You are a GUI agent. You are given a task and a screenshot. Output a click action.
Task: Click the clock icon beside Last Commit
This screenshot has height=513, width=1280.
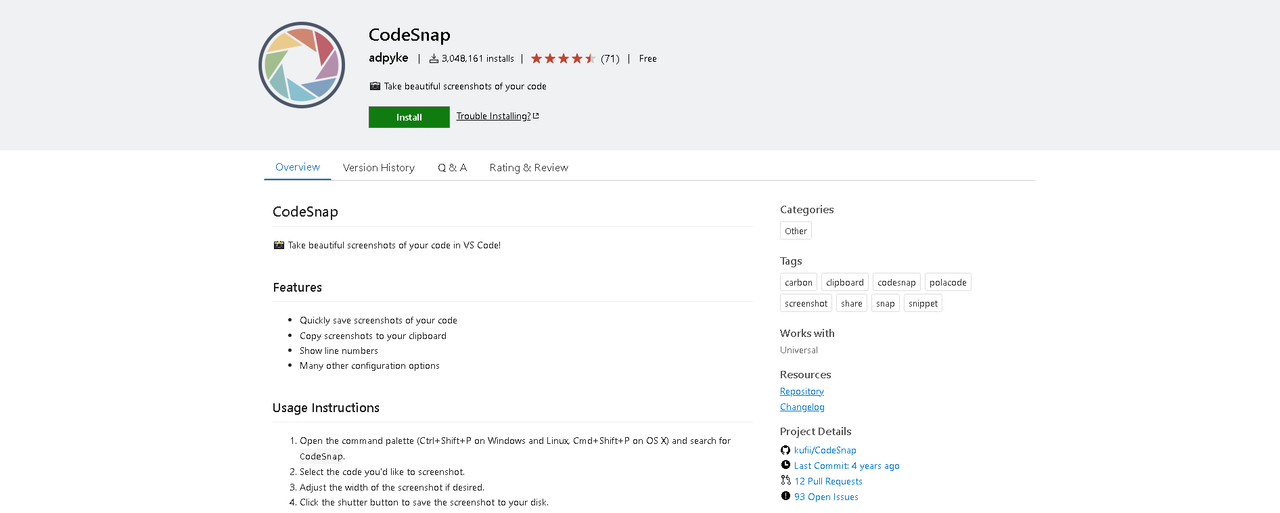785,465
